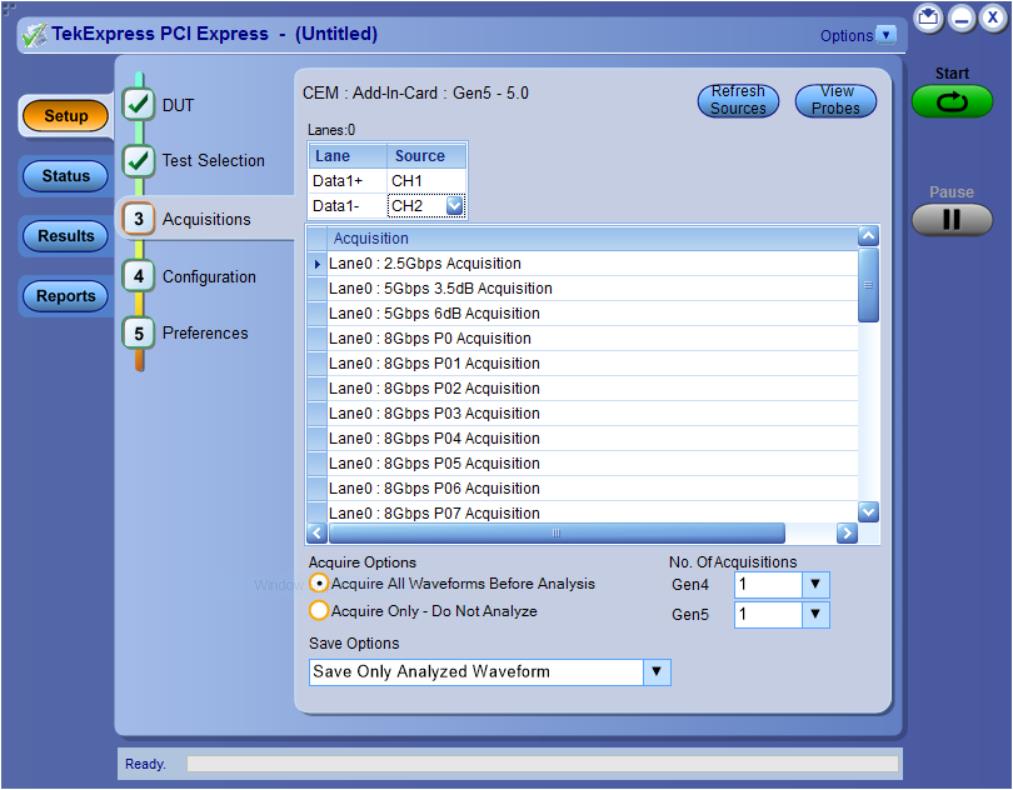Open the Save Options dropdown
This screenshot has width=1013, height=790.
coord(656,672)
